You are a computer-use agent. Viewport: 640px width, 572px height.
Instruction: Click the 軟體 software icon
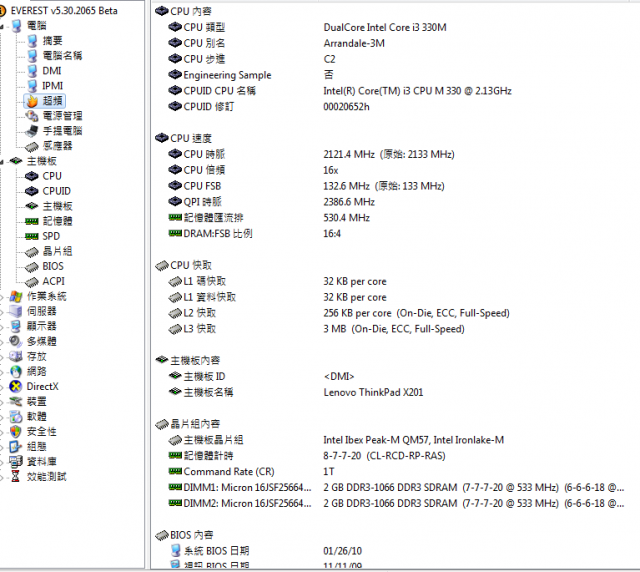pyautogui.click(x=16, y=416)
